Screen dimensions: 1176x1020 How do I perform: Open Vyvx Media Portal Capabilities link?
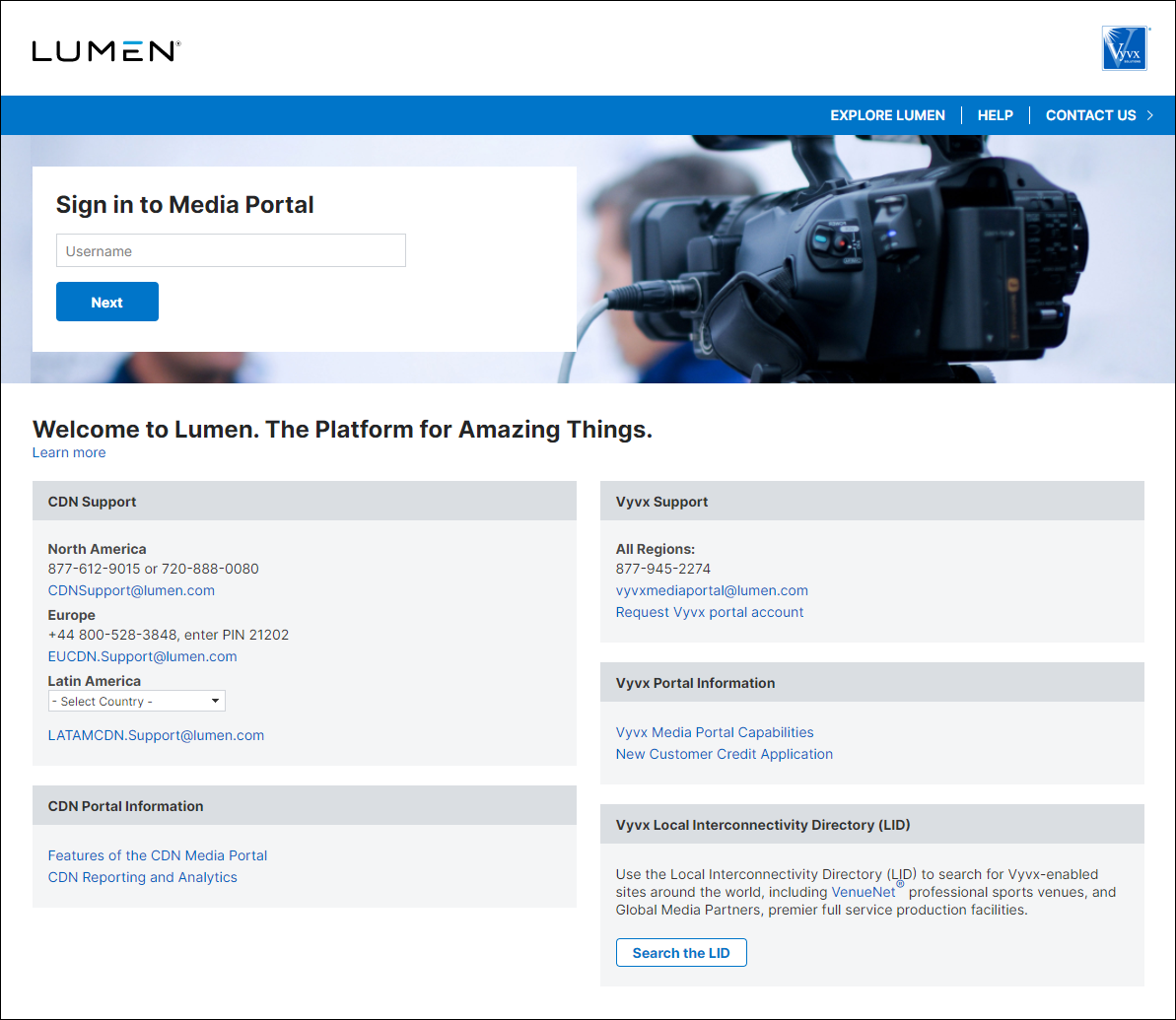(x=715, y=732)
